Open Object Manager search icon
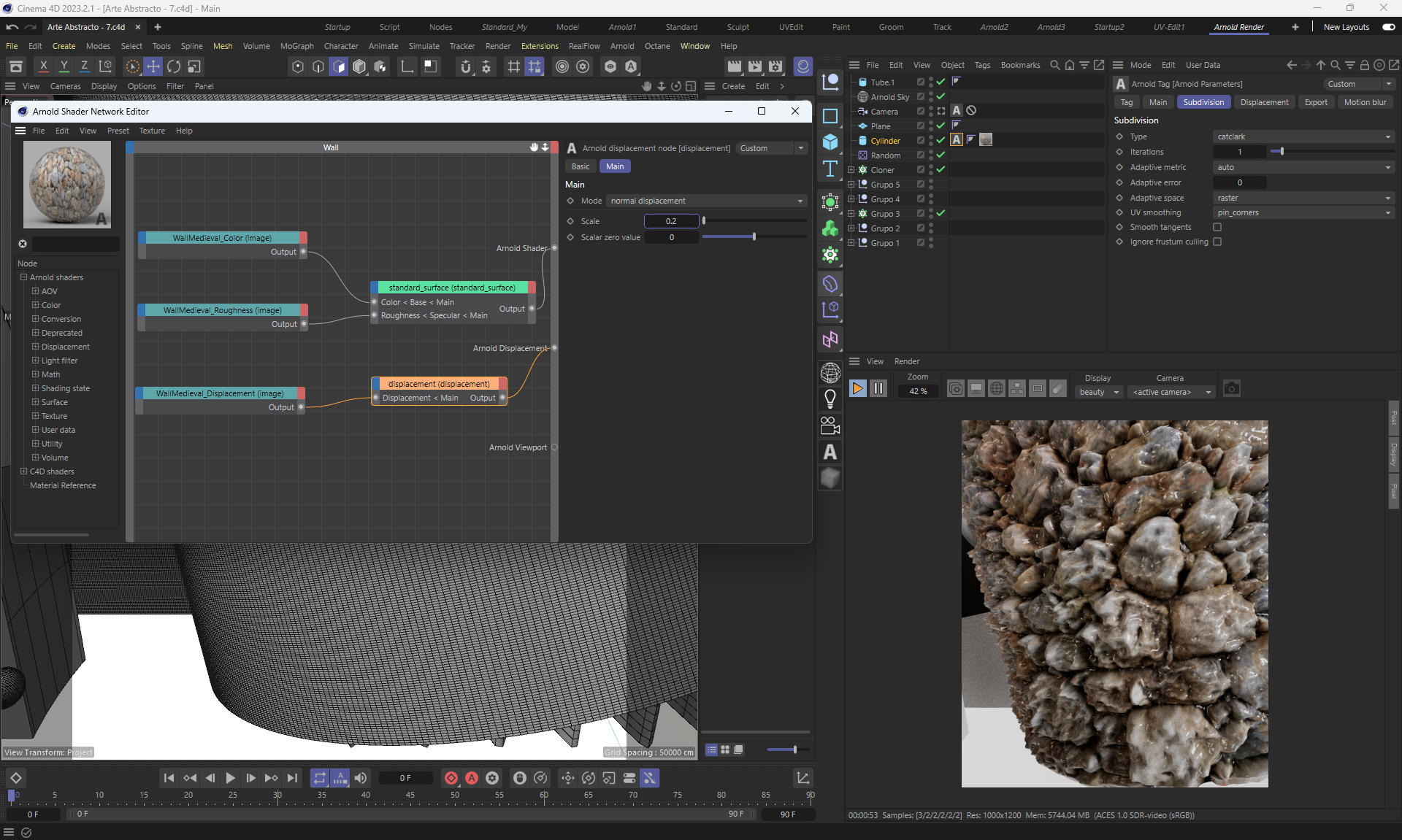The height and width of the screenshot is (840, 1402). (1054, 65)
